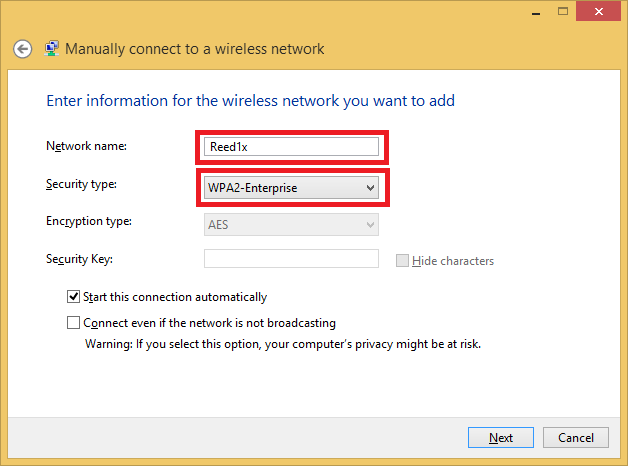Screen dimensions: 628x466
Task: Open the Encryption type AES dropdown
Action: coord(291,224)
